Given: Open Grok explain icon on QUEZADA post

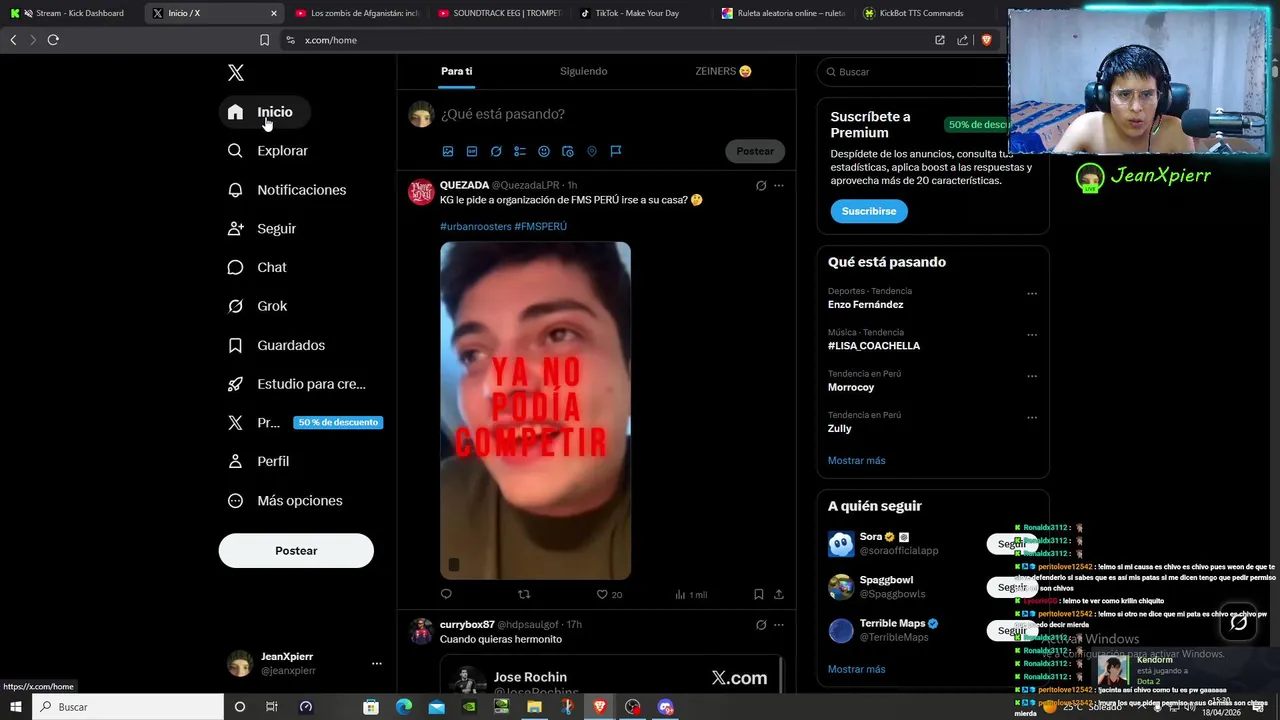Looking at the screenshot, I should click(761, 185).
